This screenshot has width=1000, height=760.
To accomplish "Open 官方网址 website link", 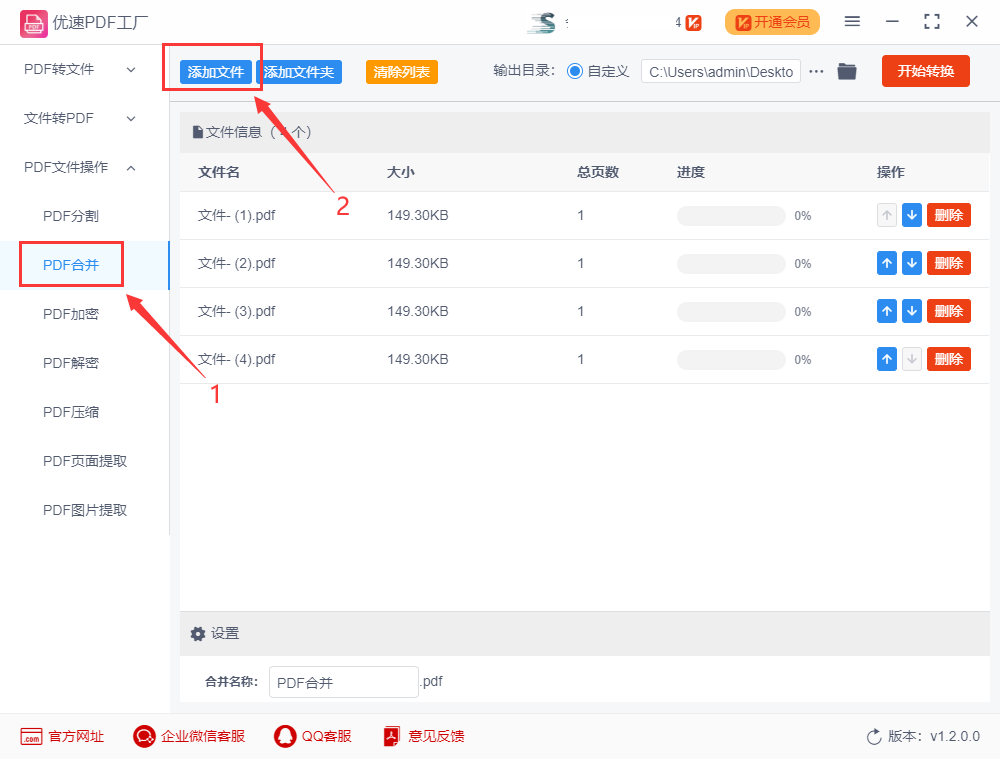I will 62,736.
